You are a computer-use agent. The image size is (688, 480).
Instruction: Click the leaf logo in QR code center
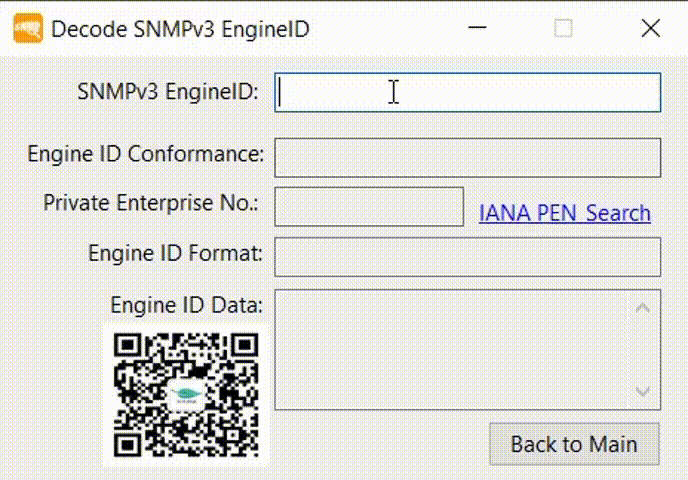(186, 393)
